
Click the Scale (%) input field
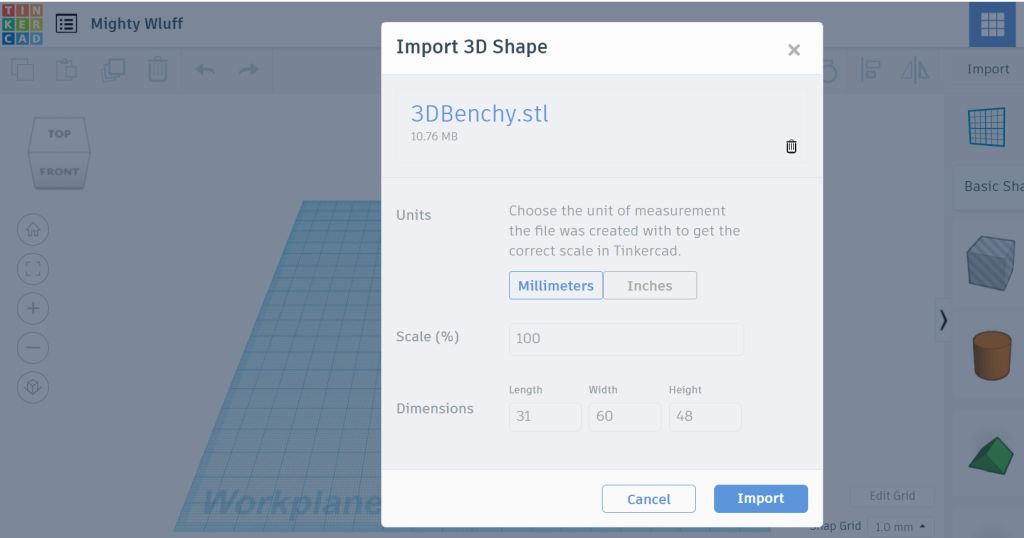tap(626, 339)
